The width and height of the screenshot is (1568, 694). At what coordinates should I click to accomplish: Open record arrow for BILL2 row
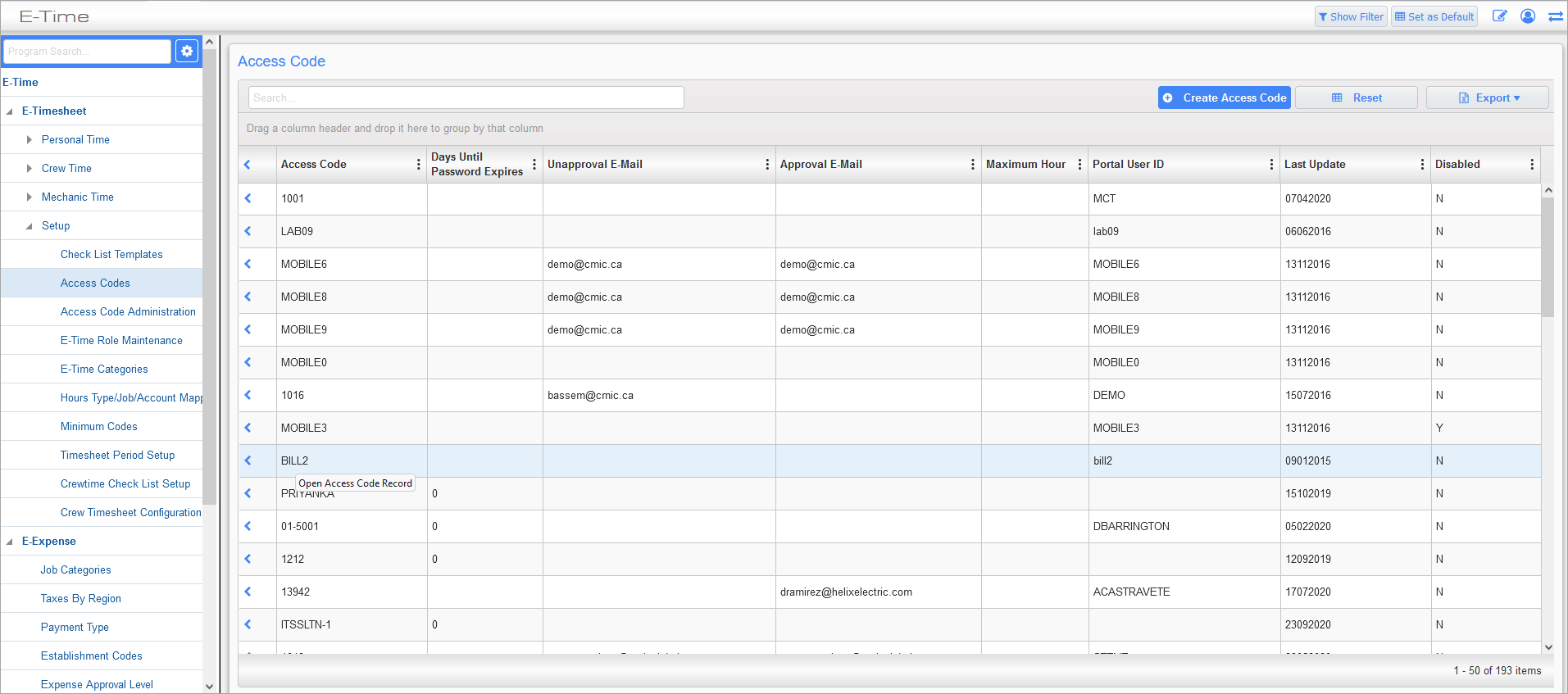(248, 460)
